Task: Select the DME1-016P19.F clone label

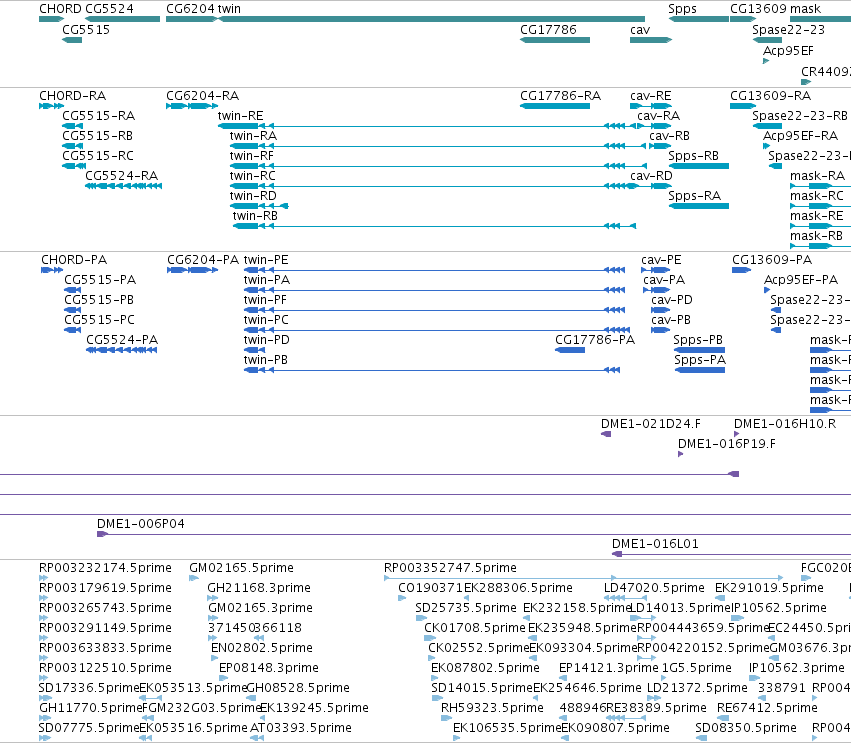Action: coord(727,444)
